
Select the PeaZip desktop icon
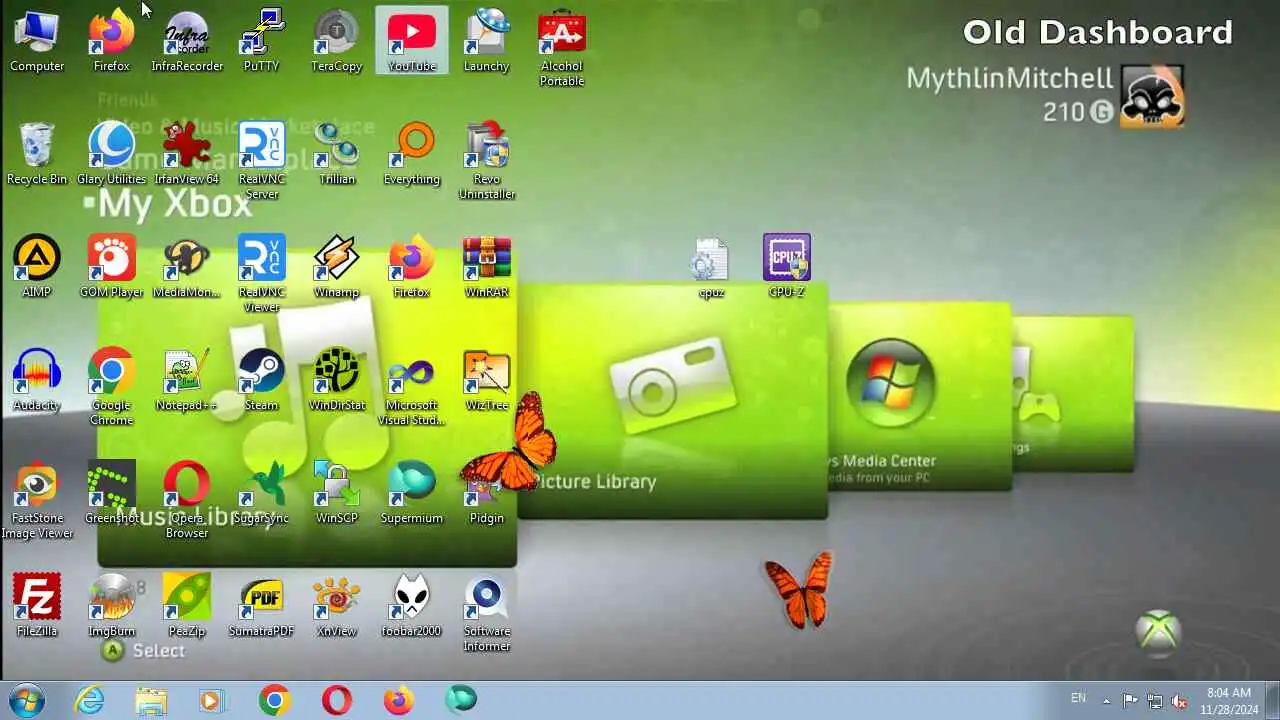tap(187, 606)
